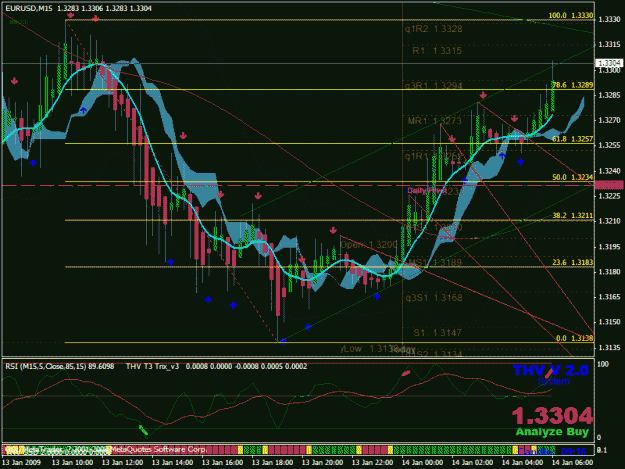Select the '50.0 1.3234' Fibonacci label

573,177
